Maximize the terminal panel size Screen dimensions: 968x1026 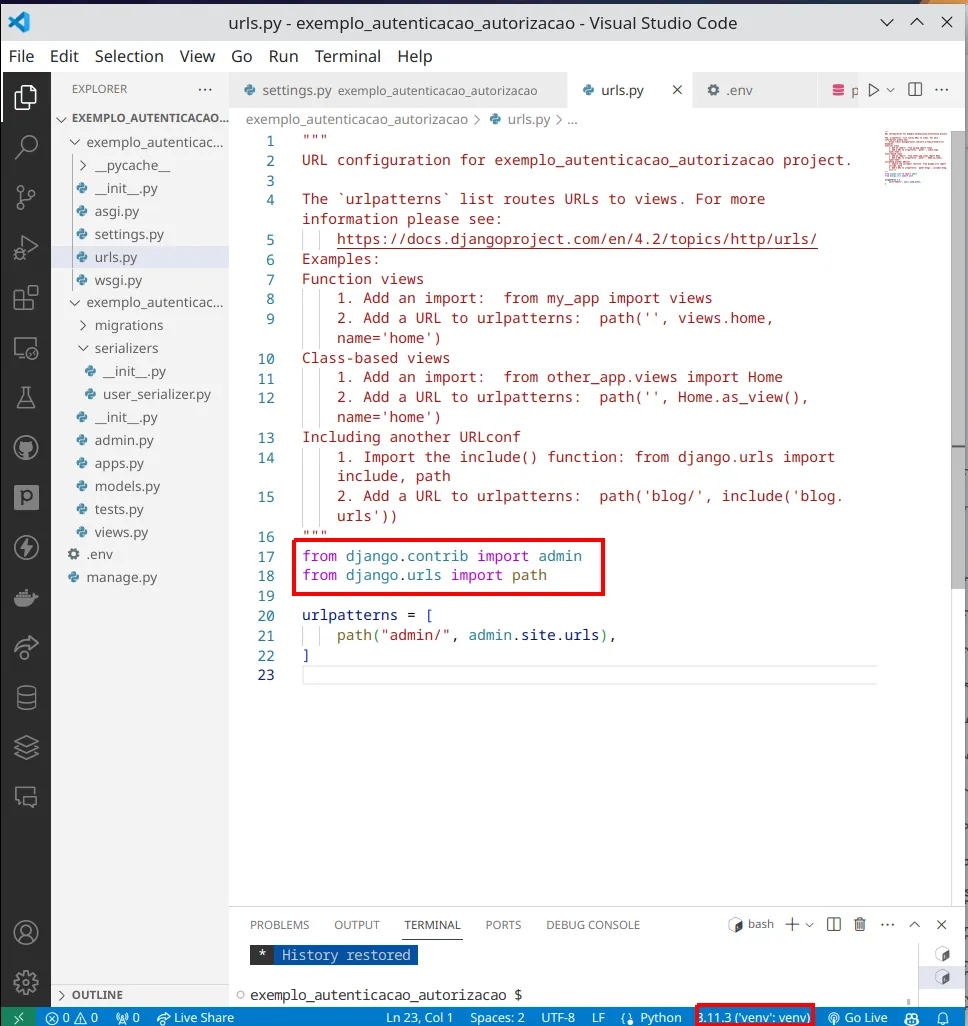(x=914, y=924)
